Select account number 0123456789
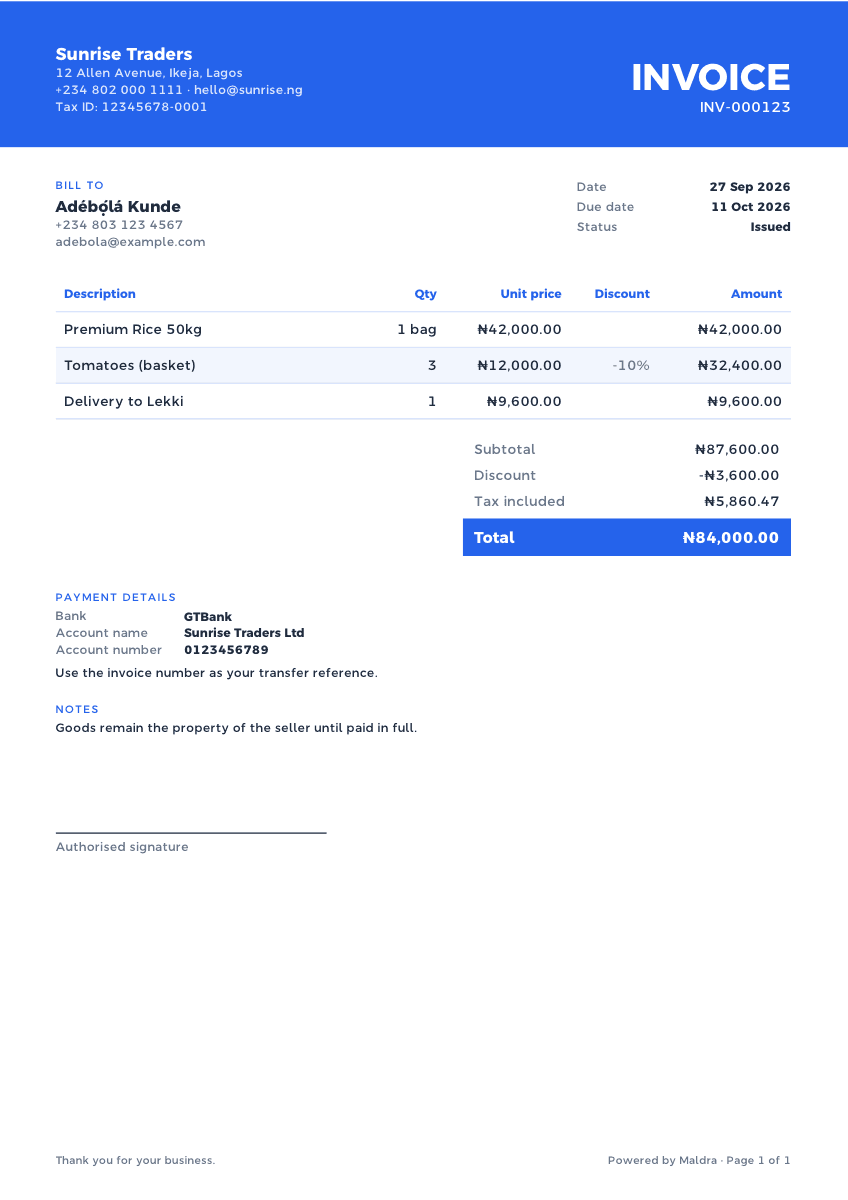The image size is (848, 1200). tap(226, 650)
